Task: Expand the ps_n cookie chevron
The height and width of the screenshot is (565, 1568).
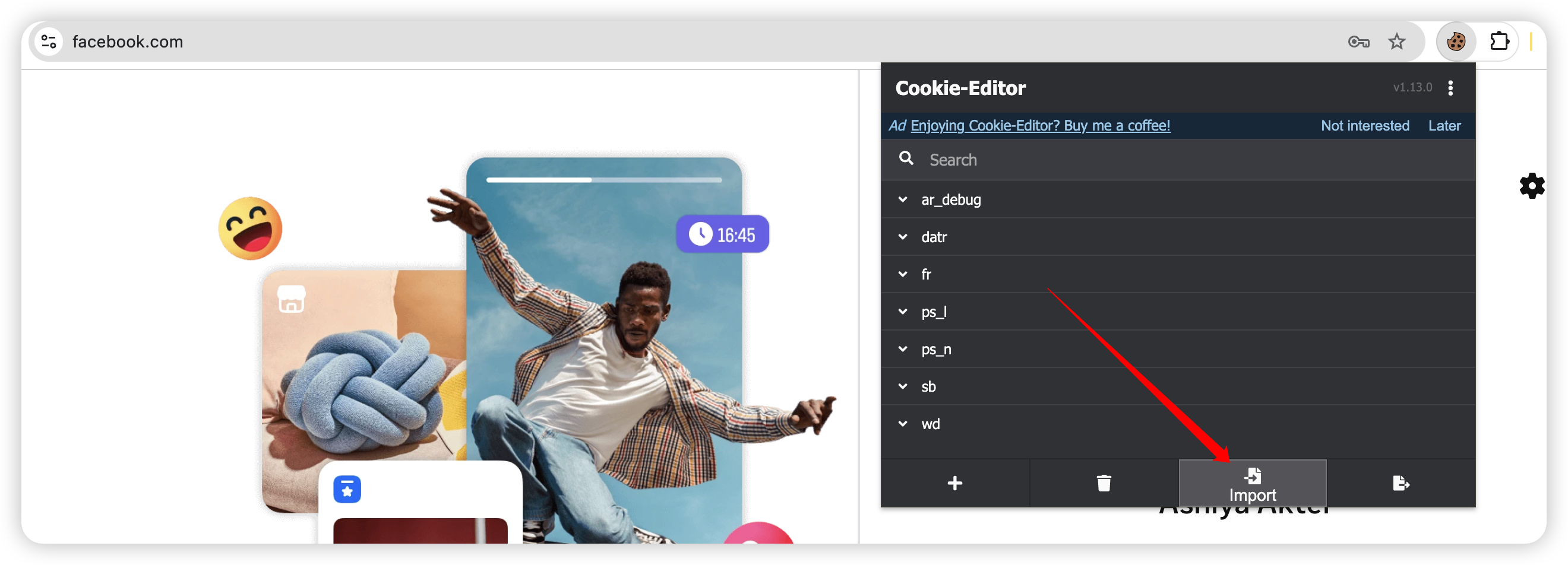Action: click(903, 349)
